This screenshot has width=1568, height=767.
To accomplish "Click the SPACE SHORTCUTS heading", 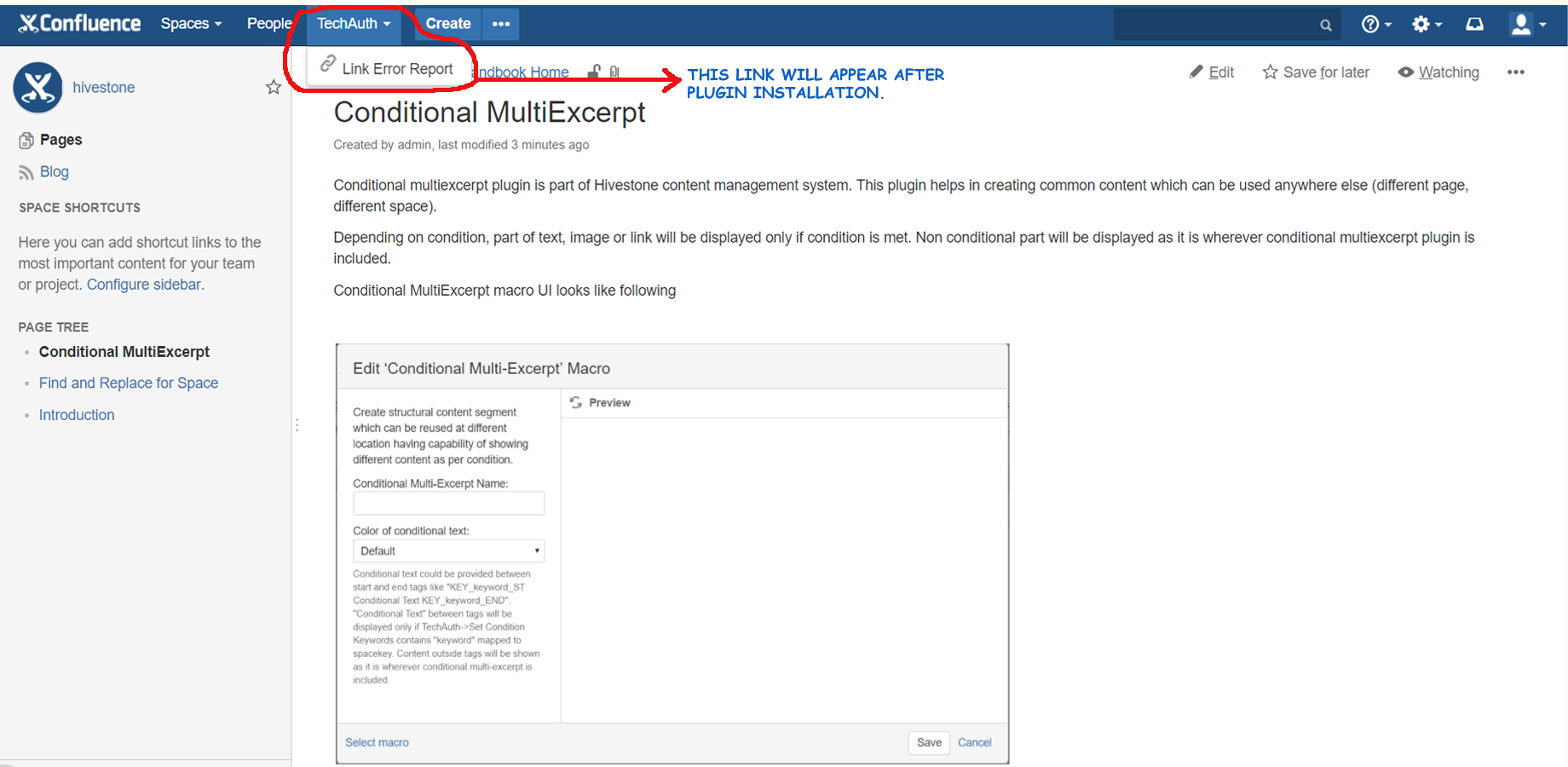I will pyautogui.click(x=80, y=208).
